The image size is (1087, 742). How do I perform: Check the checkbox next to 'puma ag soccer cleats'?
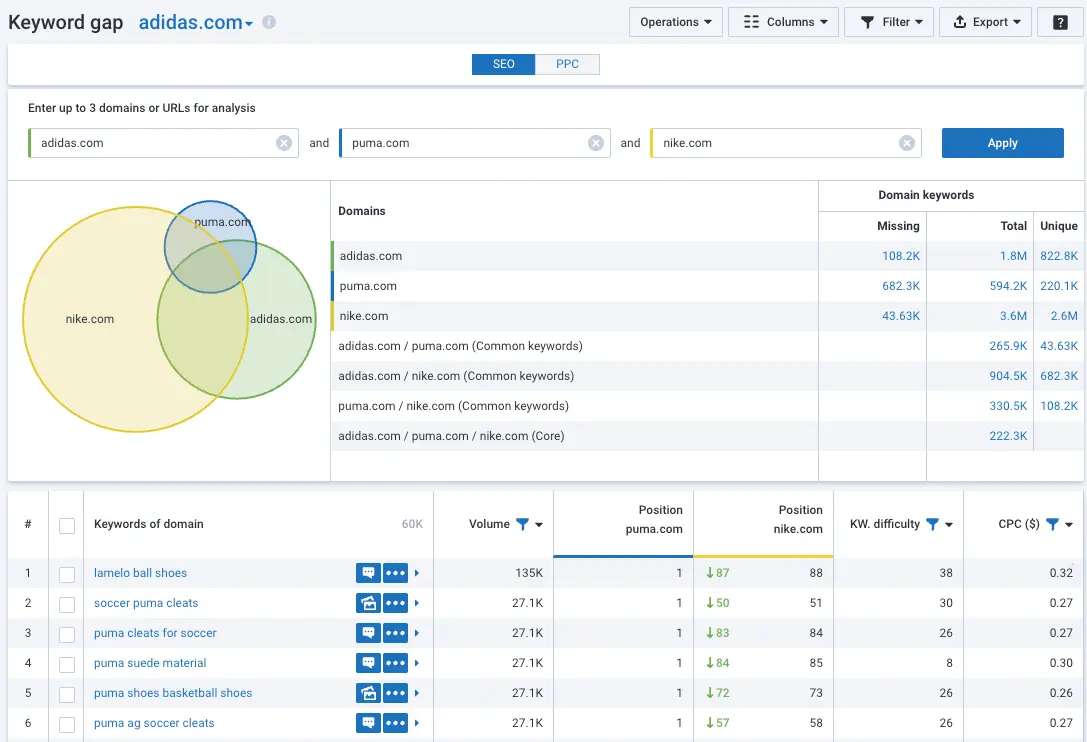[x=67, y=723]
